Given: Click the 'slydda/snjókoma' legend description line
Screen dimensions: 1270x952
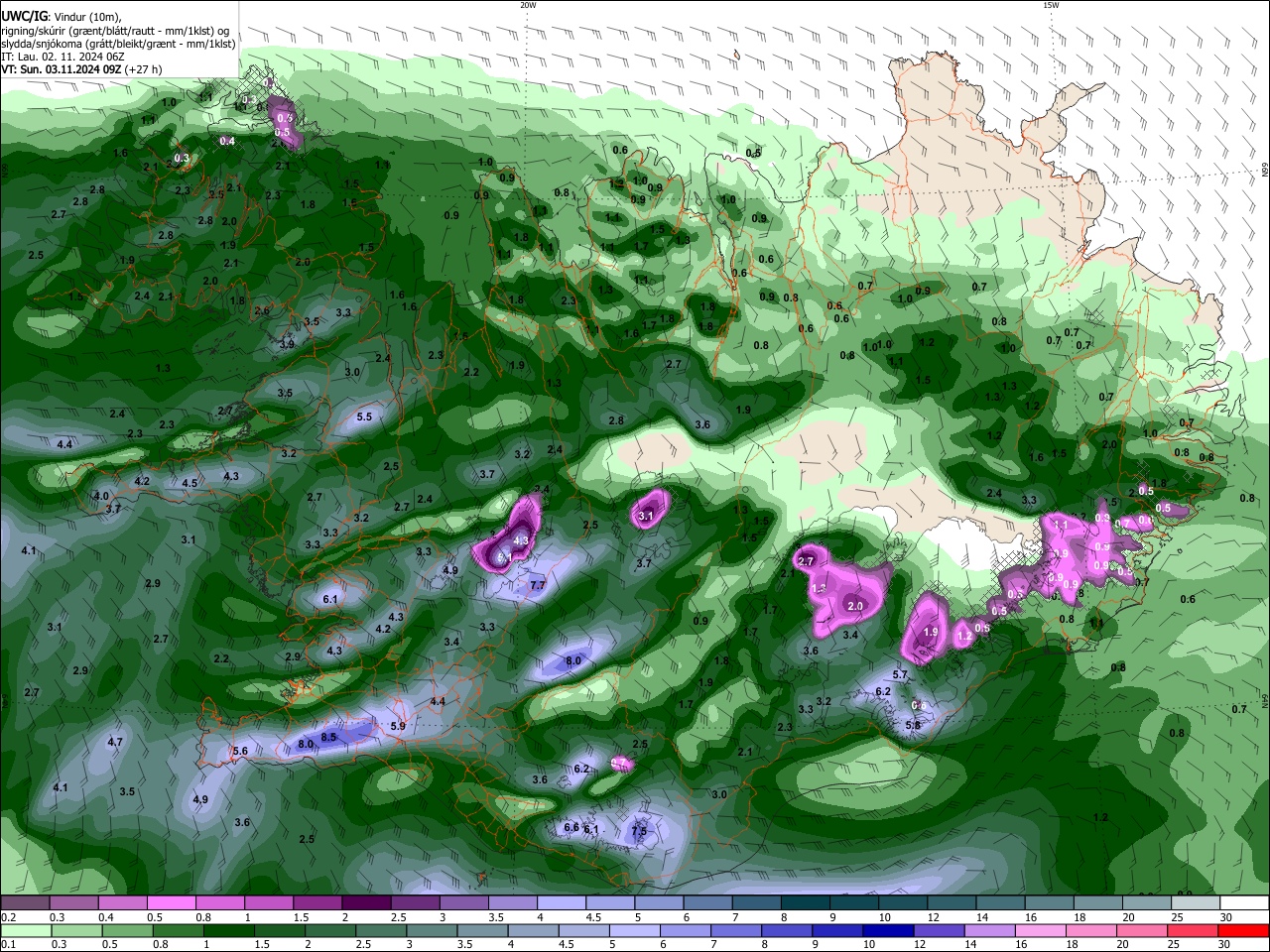Looking at the screenshot, I should [118, 44].
